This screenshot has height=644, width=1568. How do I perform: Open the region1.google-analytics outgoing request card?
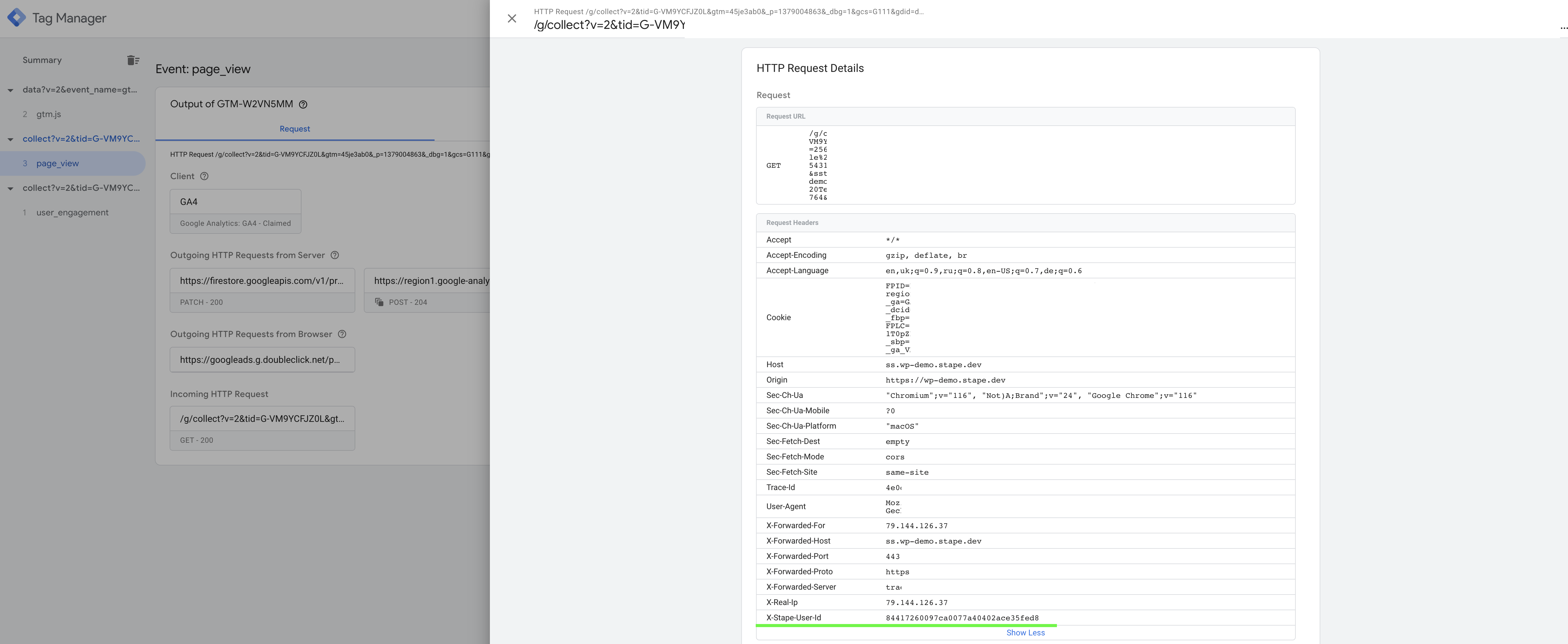click(x=427, y=290)
